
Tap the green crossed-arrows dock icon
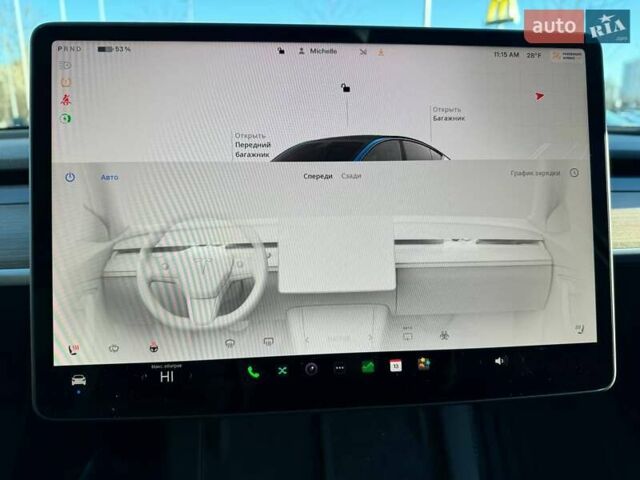pyautogui.click(x=282, y=370)
